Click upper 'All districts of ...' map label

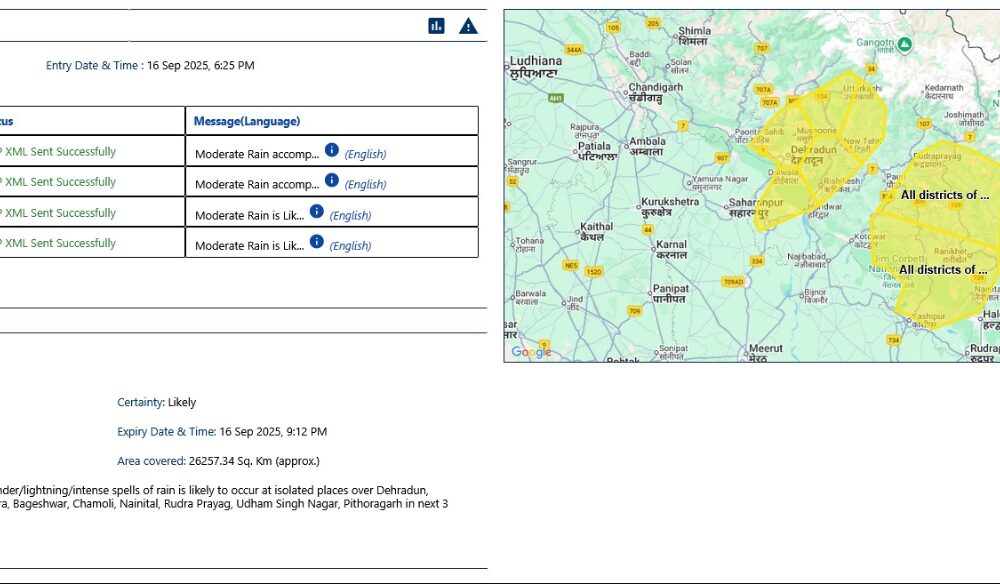[x=945, y=195]
